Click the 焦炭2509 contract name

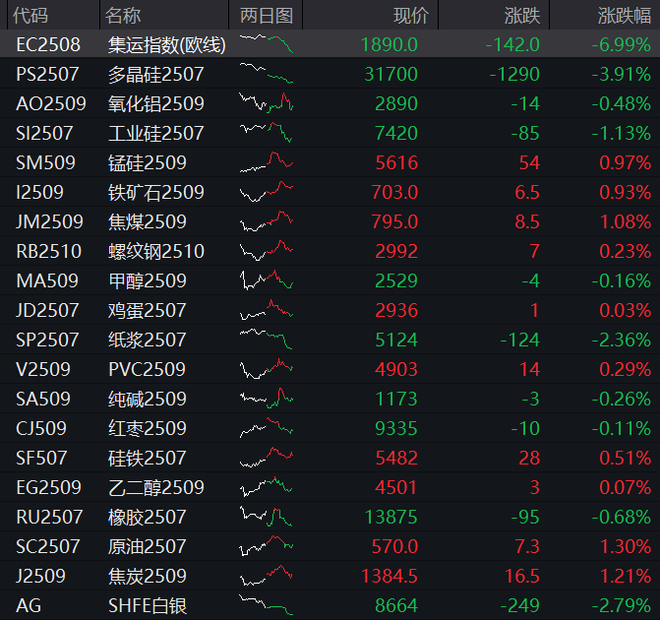[147, 576]
